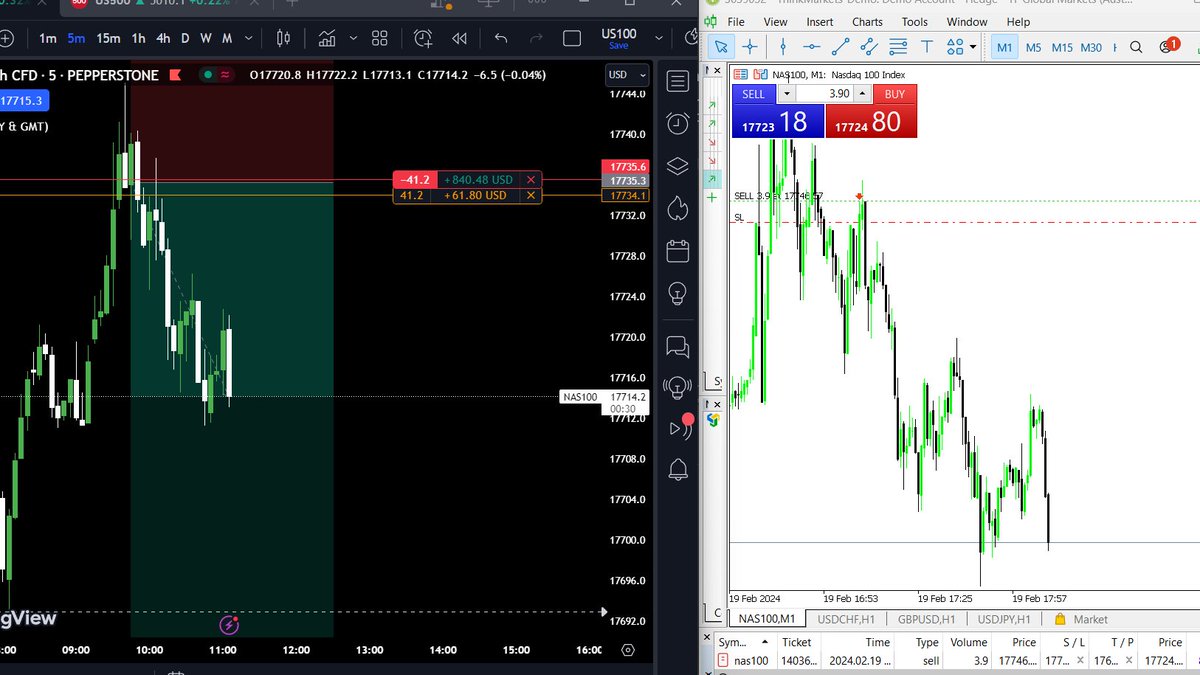Switch to the USDJPY,H1 chart tab

[x=1004, y=619]
